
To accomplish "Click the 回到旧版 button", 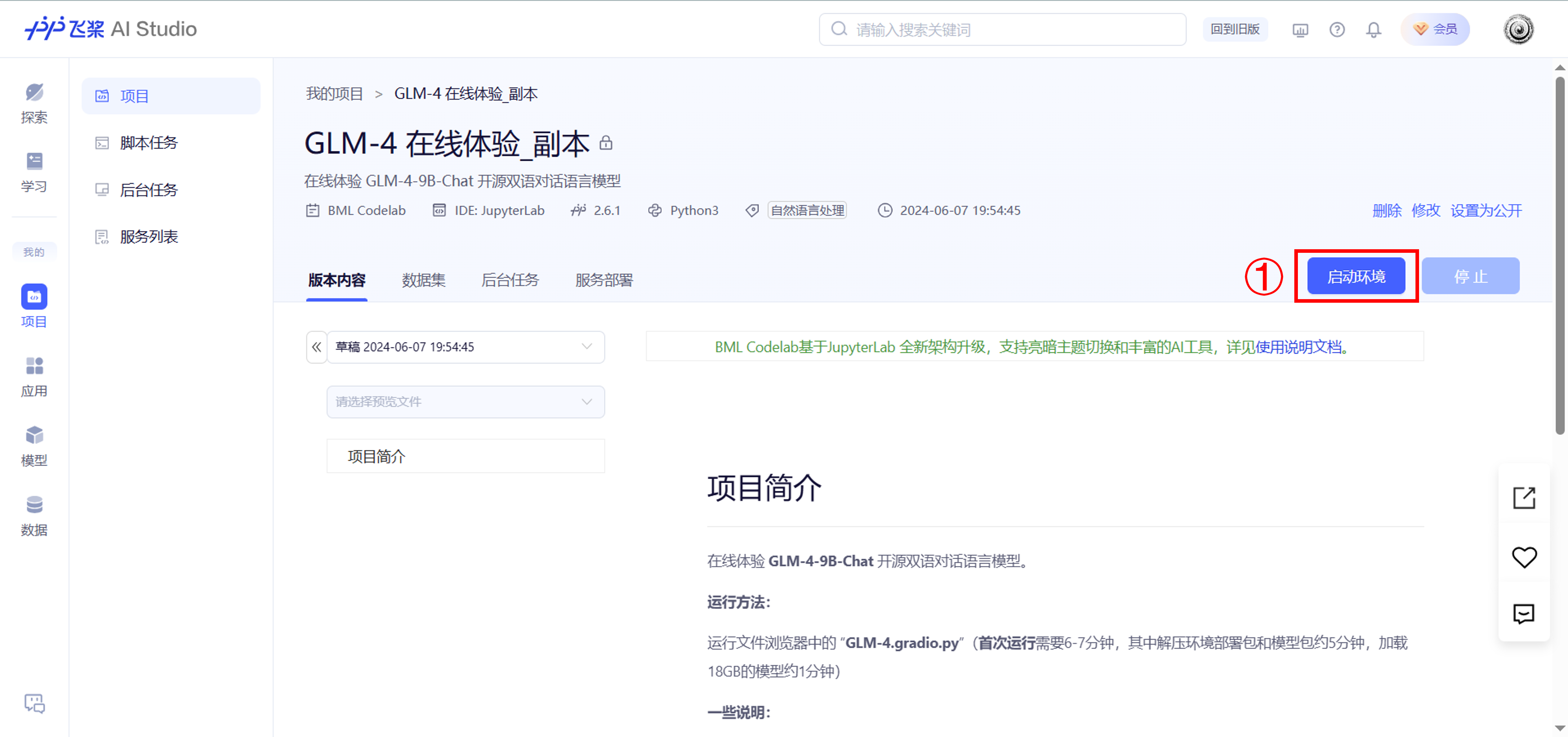I will pyautogui.click(x=1235, y=29).
